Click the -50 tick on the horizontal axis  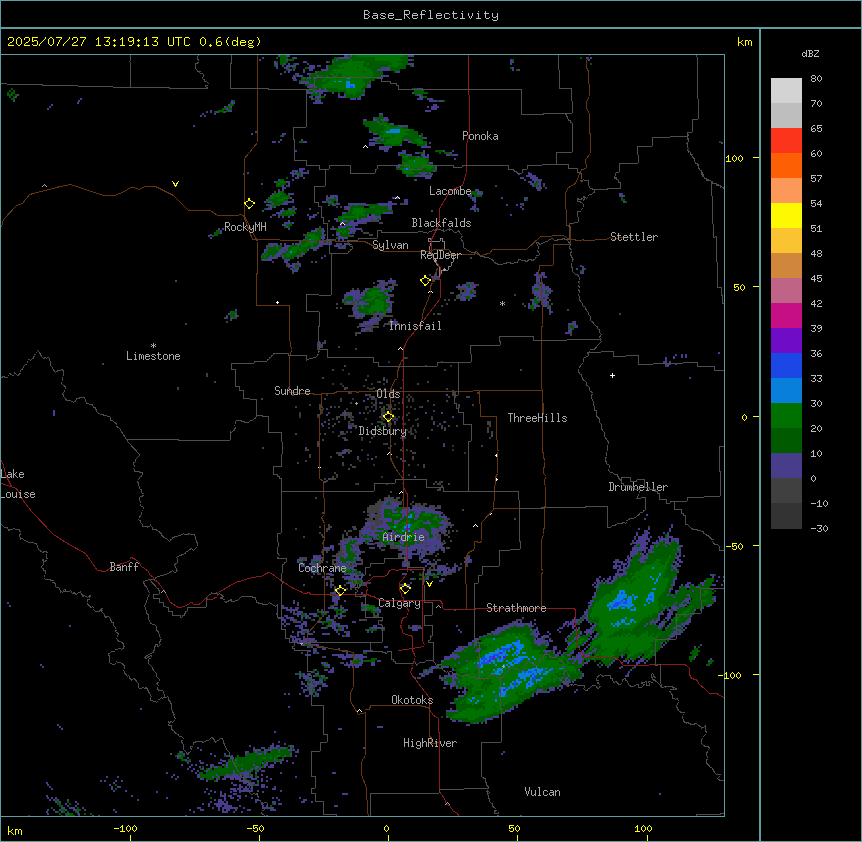click(255, 828)
